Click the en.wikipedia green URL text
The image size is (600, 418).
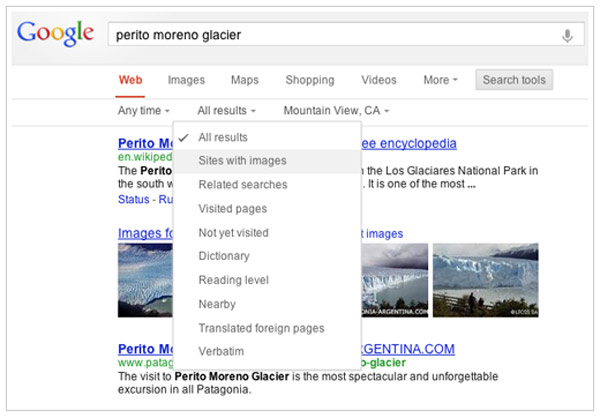pyautogui.click(x=145, y=157)
